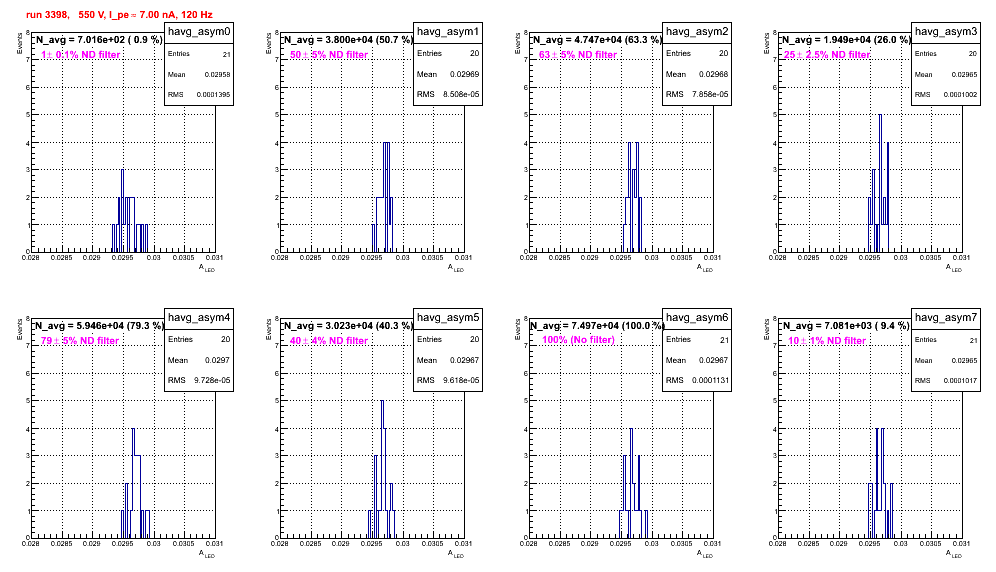Click the N_avg = 5.946e+04 label
This screenshot has width=996, height=572.
(98, 326)
